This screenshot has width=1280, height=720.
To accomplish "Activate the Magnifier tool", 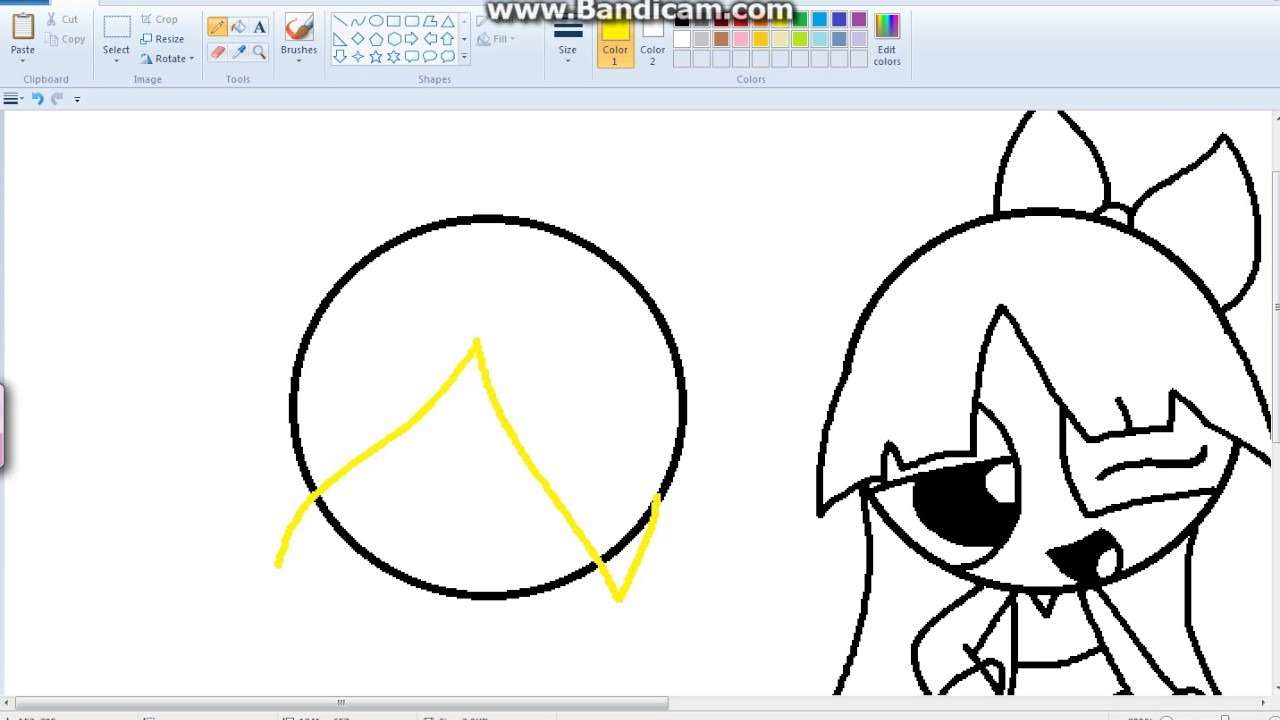I will pyautogui.click(x=259, y=51).
